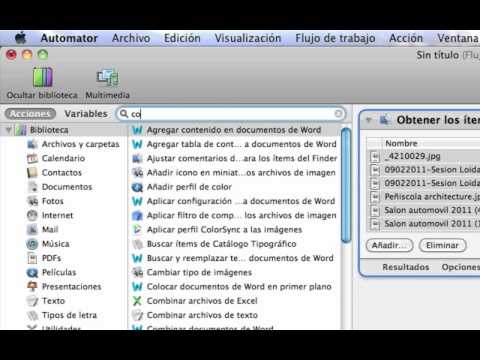Select Combinar archivos de texto action

point(236,315)
